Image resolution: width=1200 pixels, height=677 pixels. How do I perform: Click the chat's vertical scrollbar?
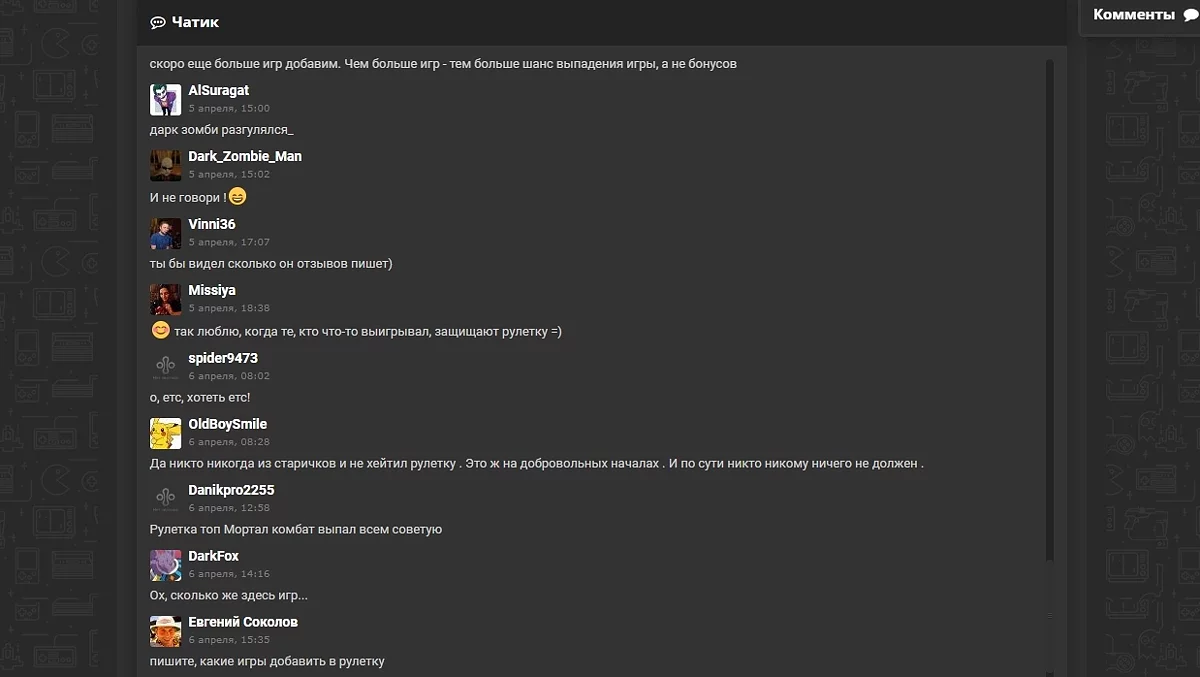tap(1049, 300)
